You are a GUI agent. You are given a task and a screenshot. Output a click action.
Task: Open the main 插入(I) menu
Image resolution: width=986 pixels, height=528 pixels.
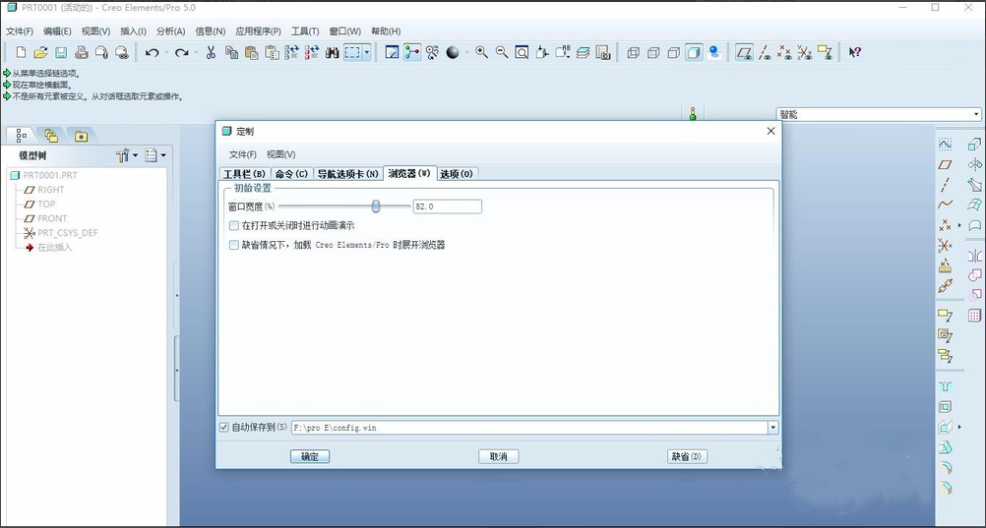(x=133, y=31)
